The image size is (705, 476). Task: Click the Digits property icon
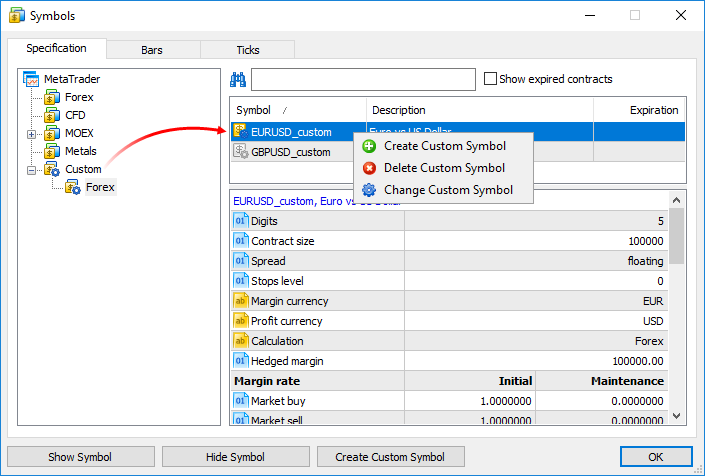(241, 221)
